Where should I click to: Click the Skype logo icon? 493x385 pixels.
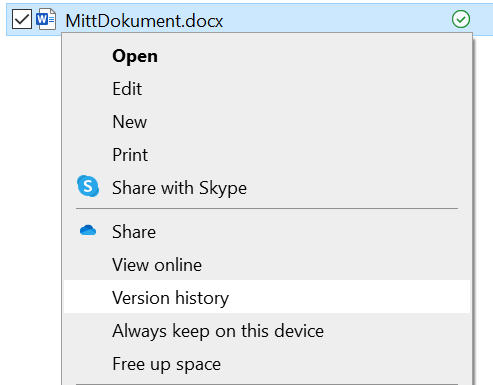pyautogui.click(x=88, y=186)
